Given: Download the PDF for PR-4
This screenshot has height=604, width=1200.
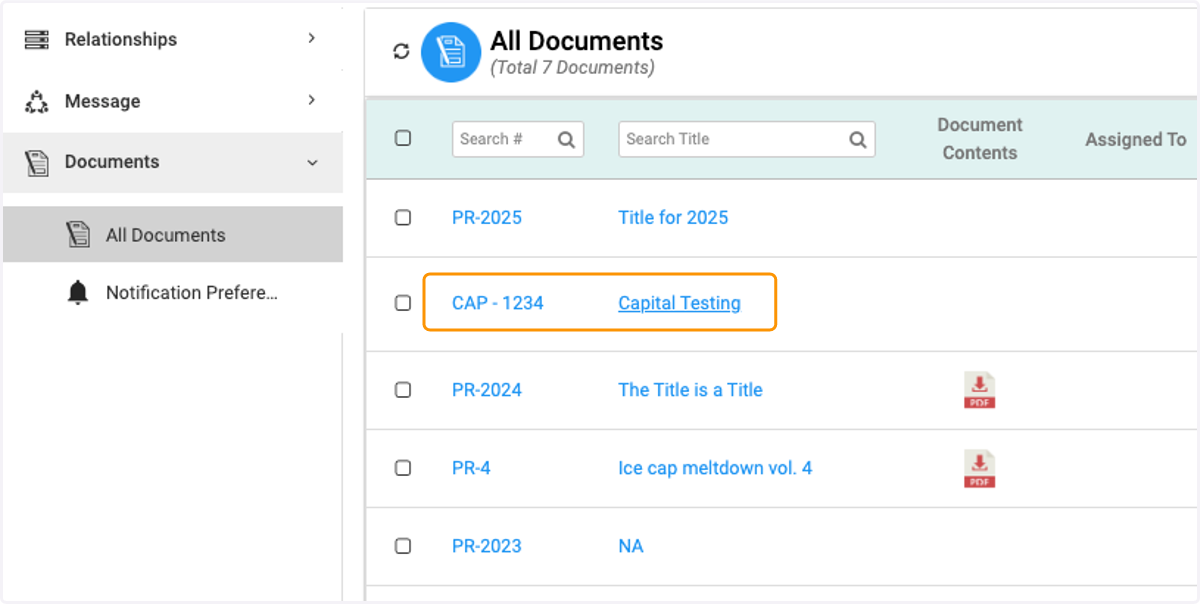Looking at the screenshot, I should 980,468.
